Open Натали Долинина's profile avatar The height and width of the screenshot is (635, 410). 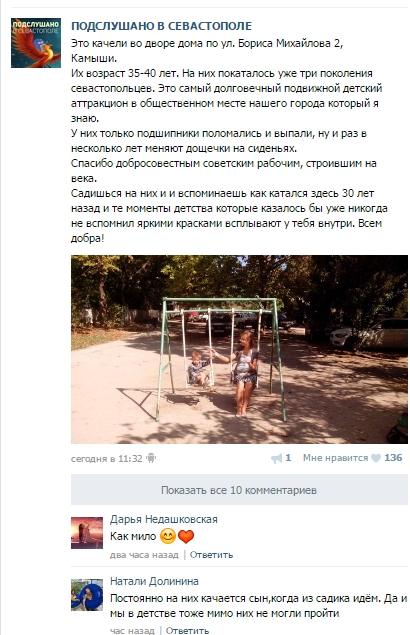(87, 595)
